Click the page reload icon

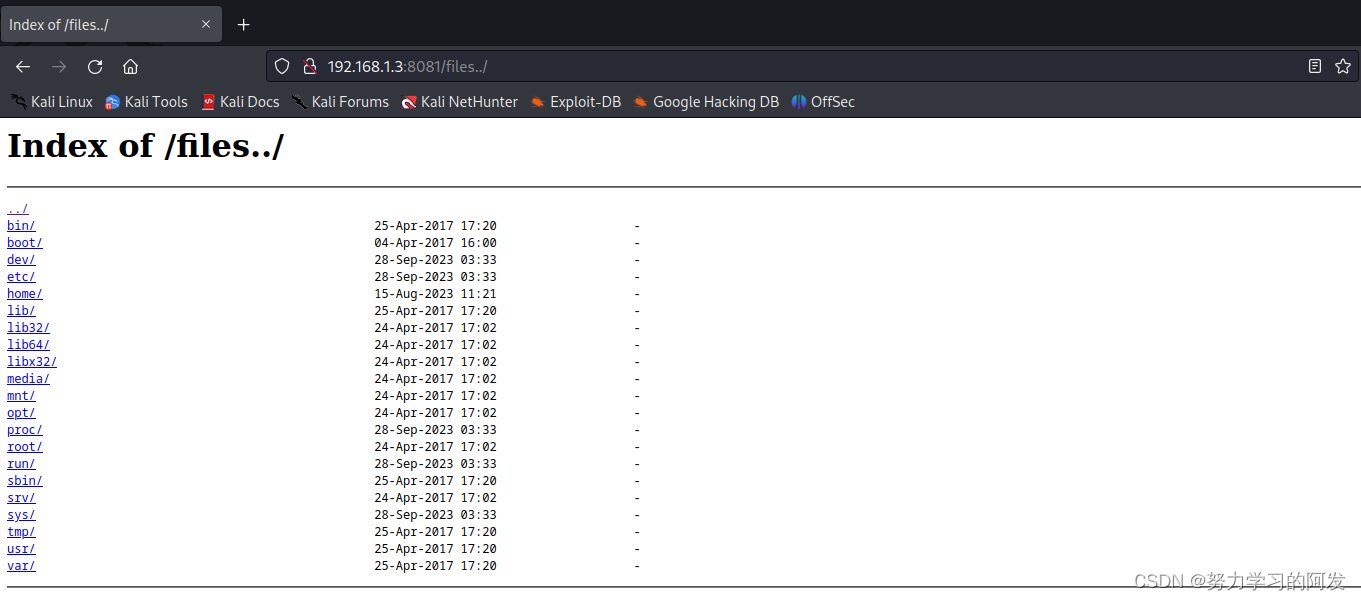pyautogui.click(x=94, y=66)
